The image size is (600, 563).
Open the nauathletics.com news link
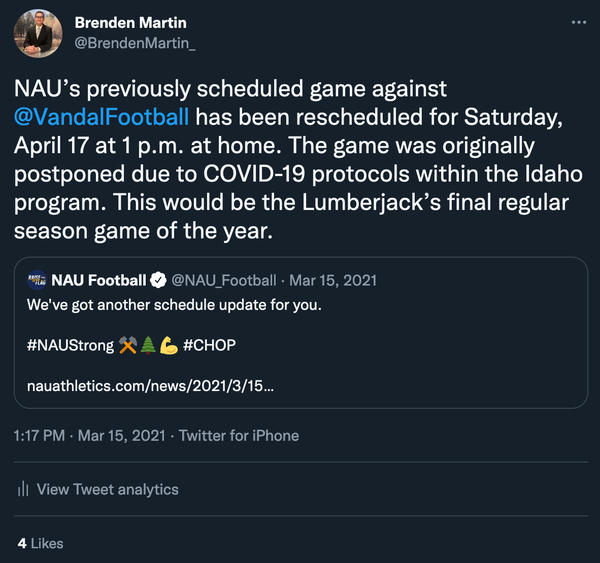pyautogui.click(x=150, y=384)
